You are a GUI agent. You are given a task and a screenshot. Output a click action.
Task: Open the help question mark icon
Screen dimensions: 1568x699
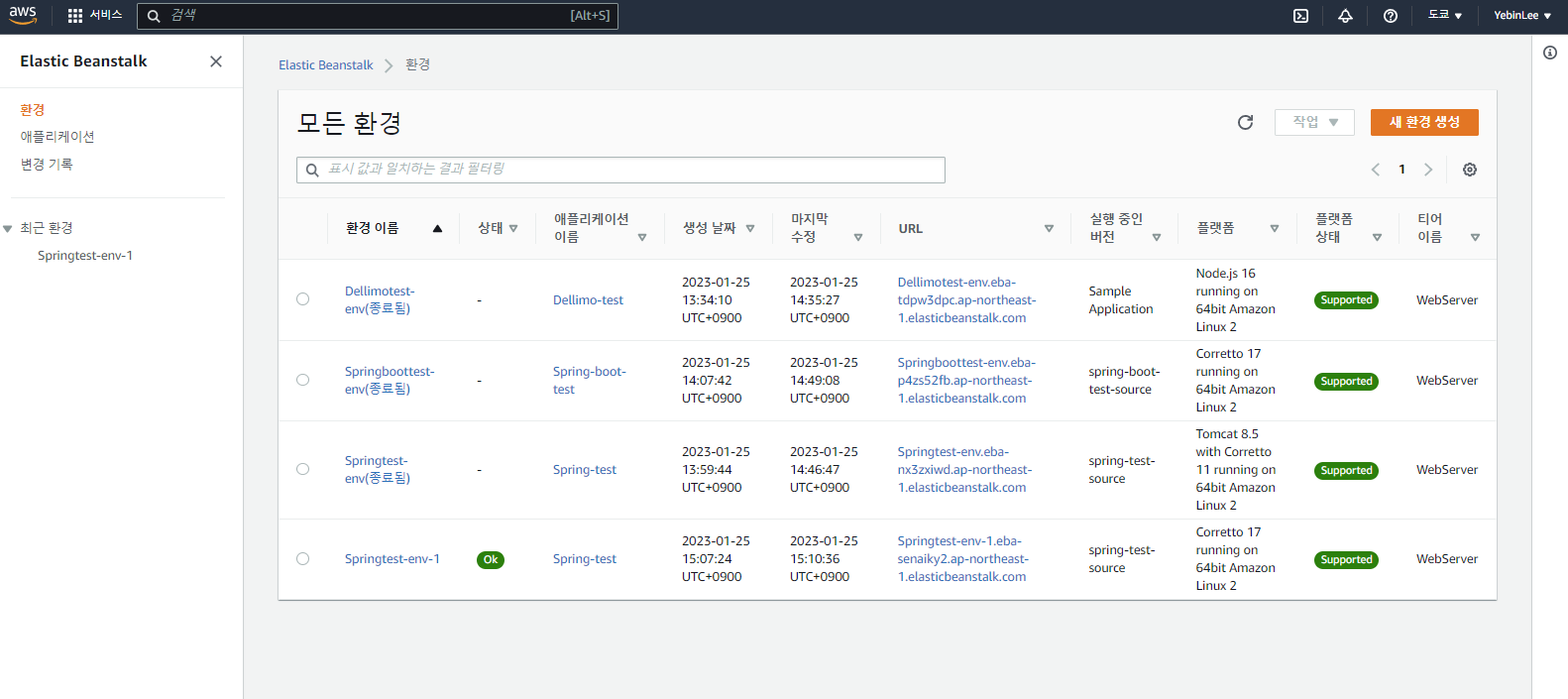[1391, 16]
